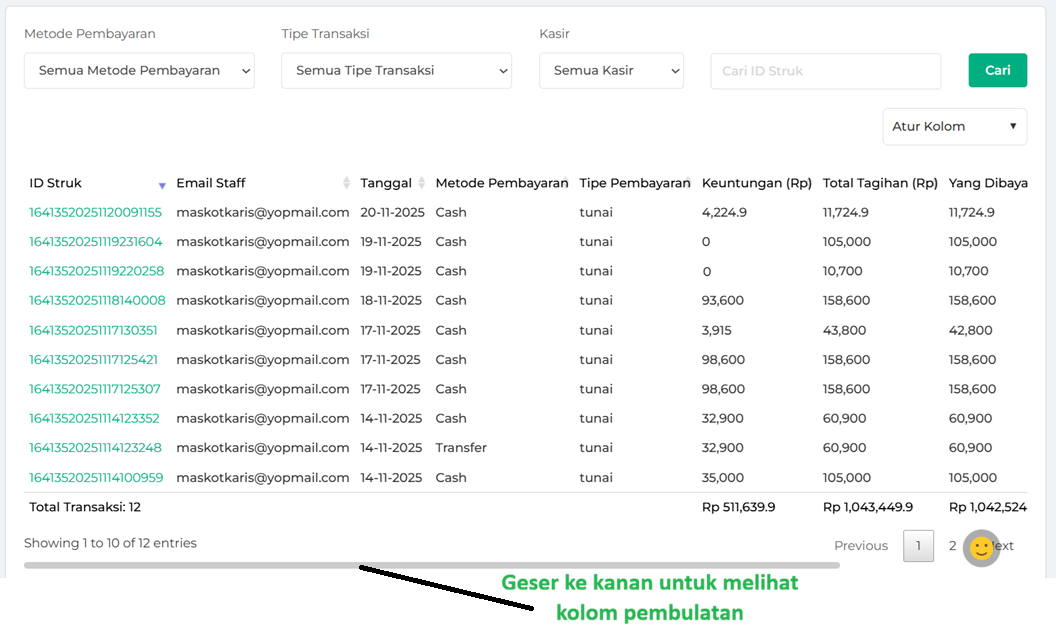Click the Previous pagination button
The image size is (1057, 643).
pos(861,546)
